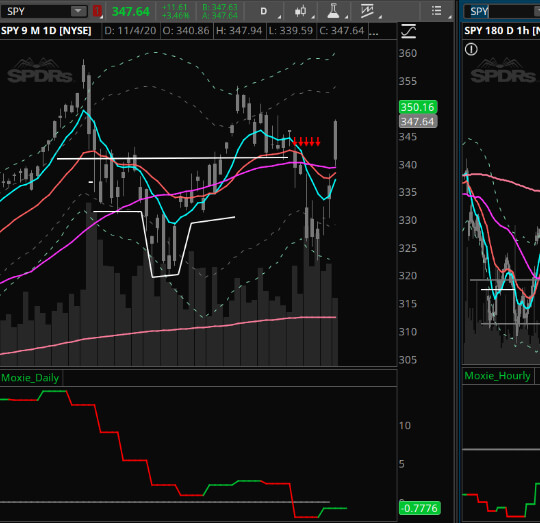540x523 pixels.
Task: Open the studies flask icon
Action: click(x=333, y=11)
